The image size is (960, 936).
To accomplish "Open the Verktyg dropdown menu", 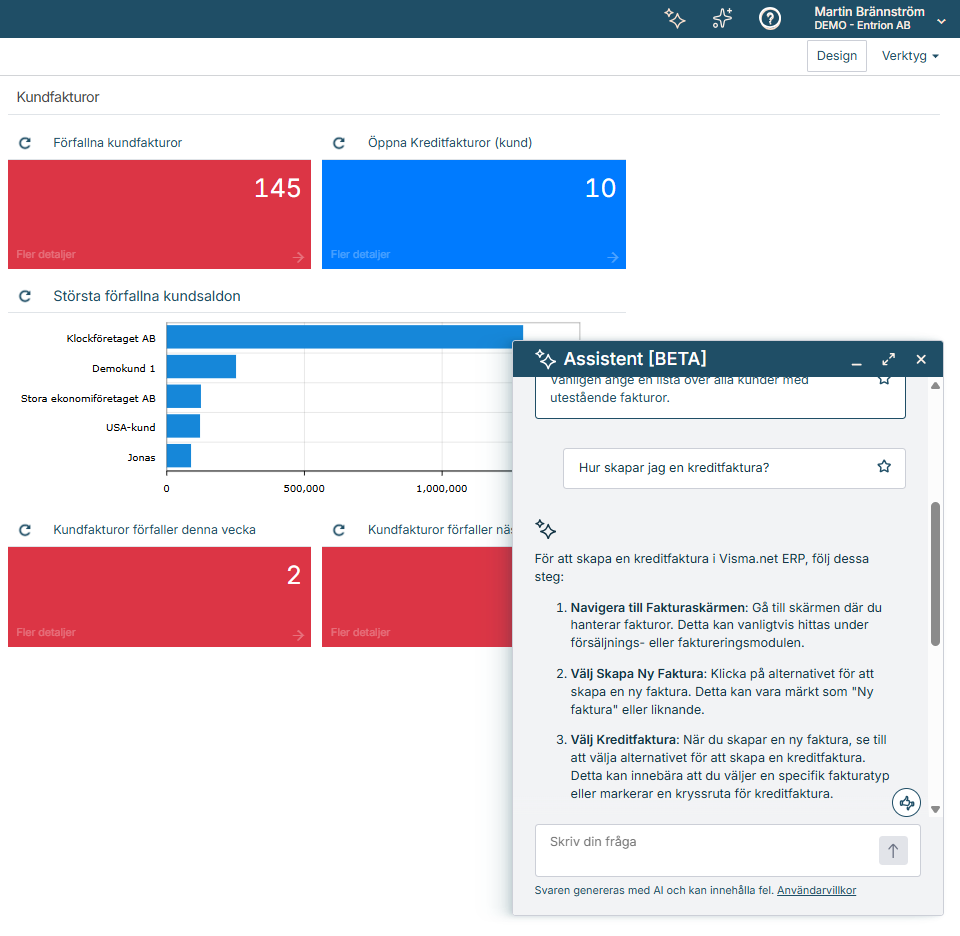I will (x=910, y=56).
